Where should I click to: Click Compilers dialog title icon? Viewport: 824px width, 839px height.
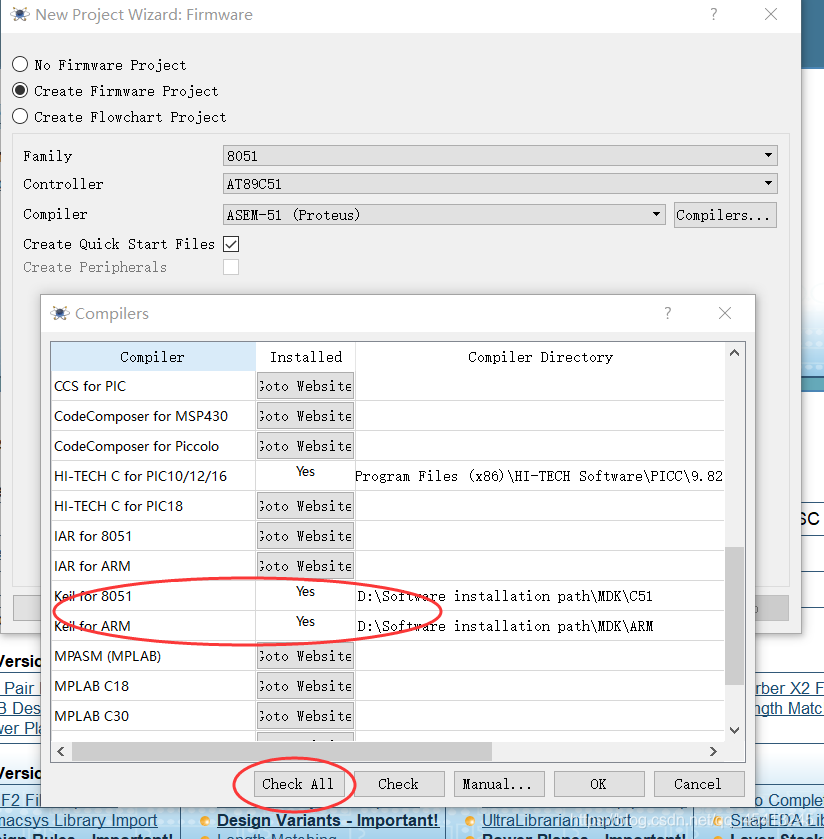60,313
